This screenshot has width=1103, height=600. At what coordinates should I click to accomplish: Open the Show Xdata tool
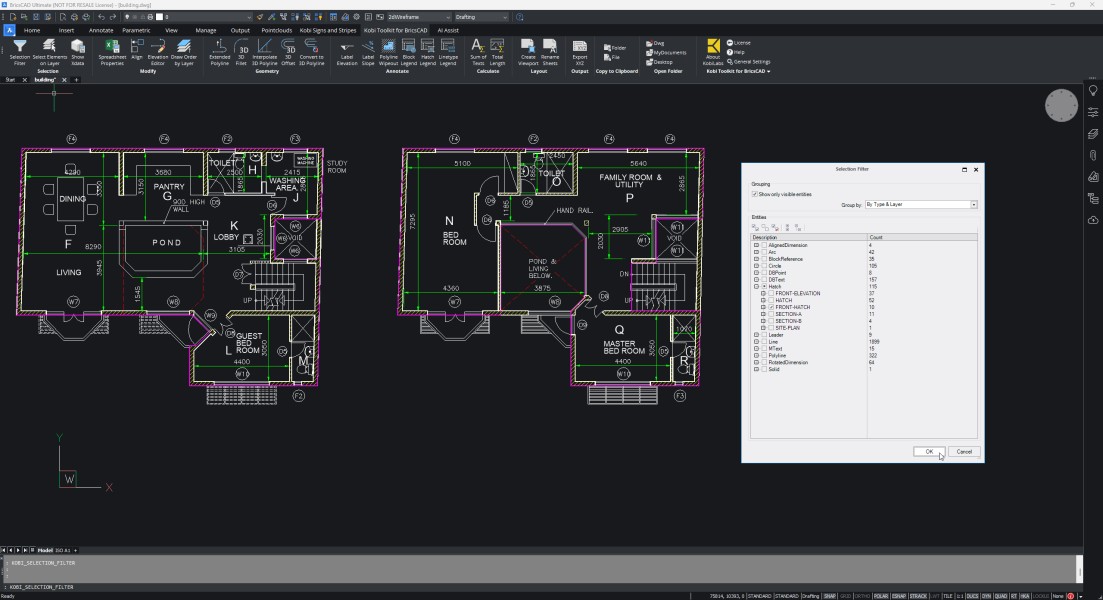(77, 53)
